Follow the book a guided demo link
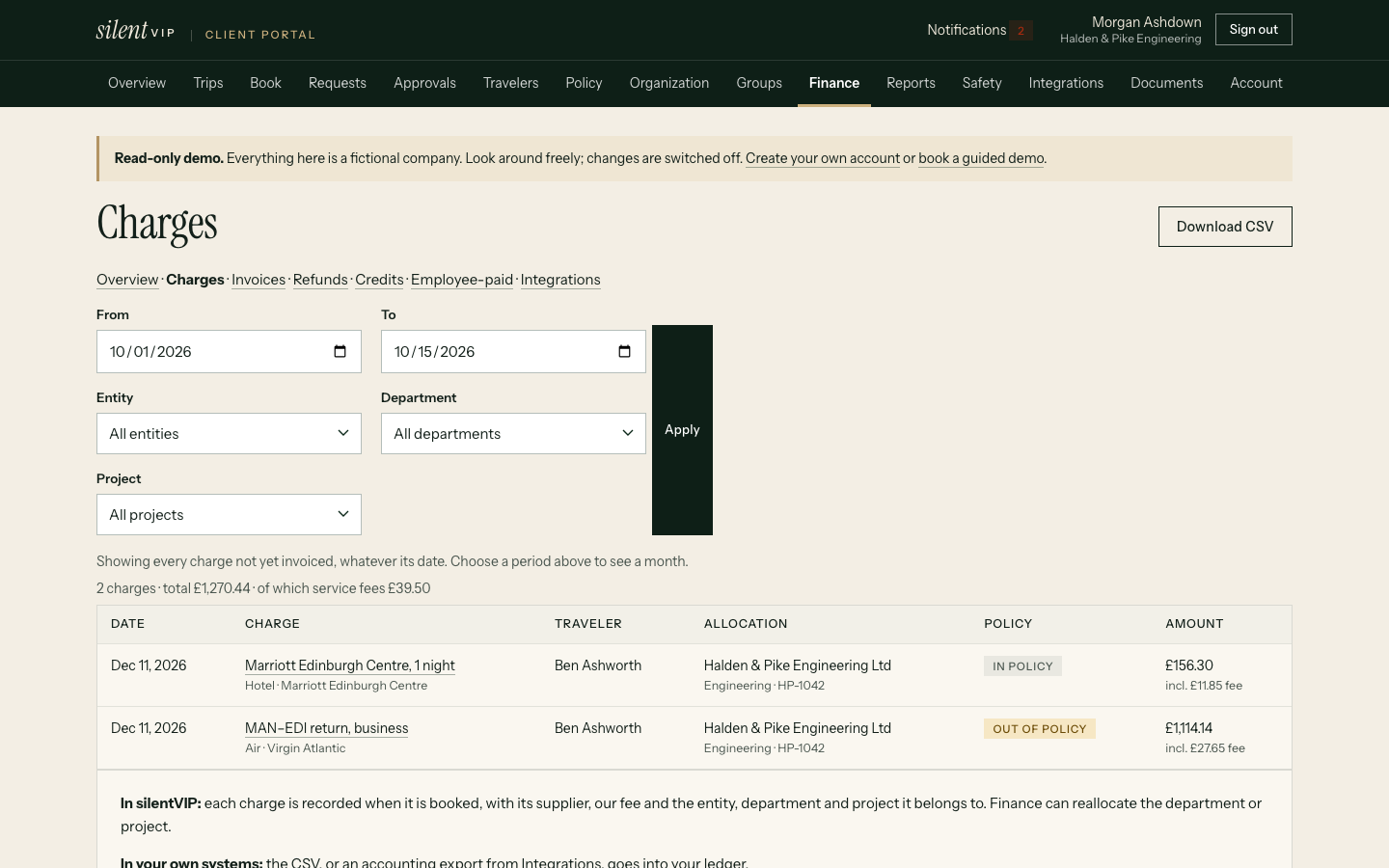Viewport: 1389px width, 868px height. (x=981, y=158)
